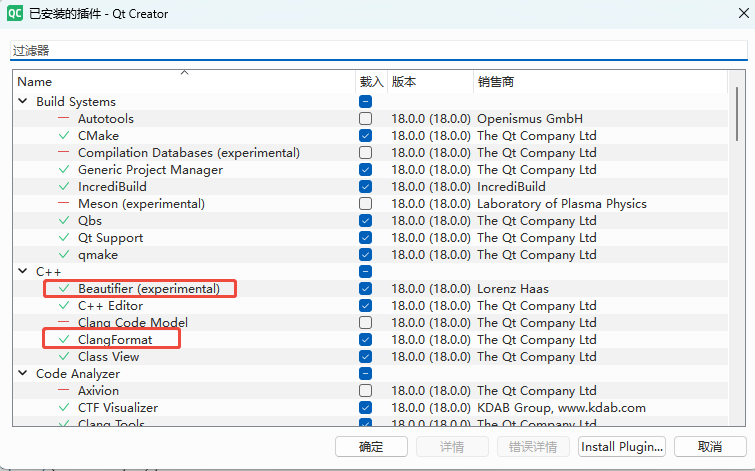The height and width of the screenshot is (471, 755).
Task: Click the green check icon beside IncrediBuild
Action: pyautogui.click(x=64, y=186)
